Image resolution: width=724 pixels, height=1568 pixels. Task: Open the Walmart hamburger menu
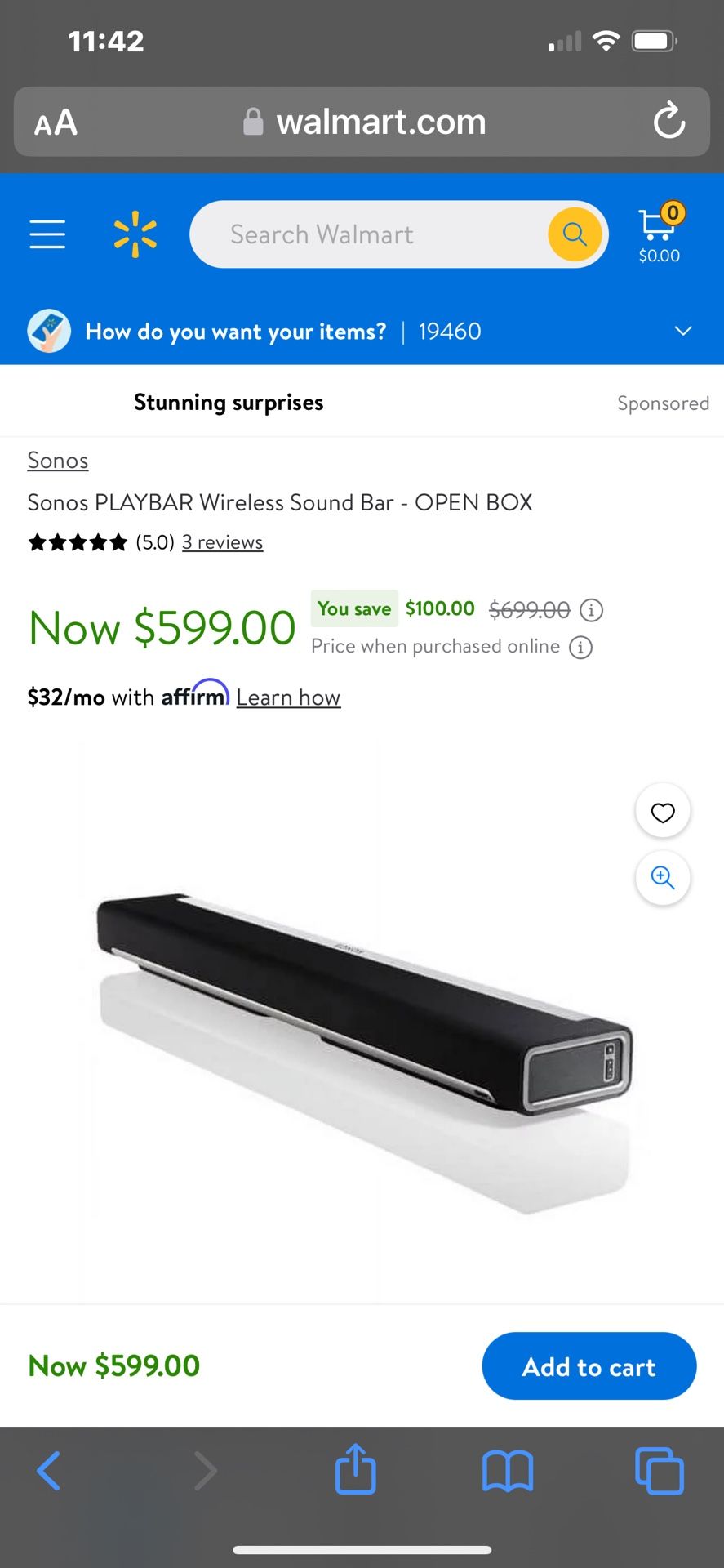[x=47, y=234]
